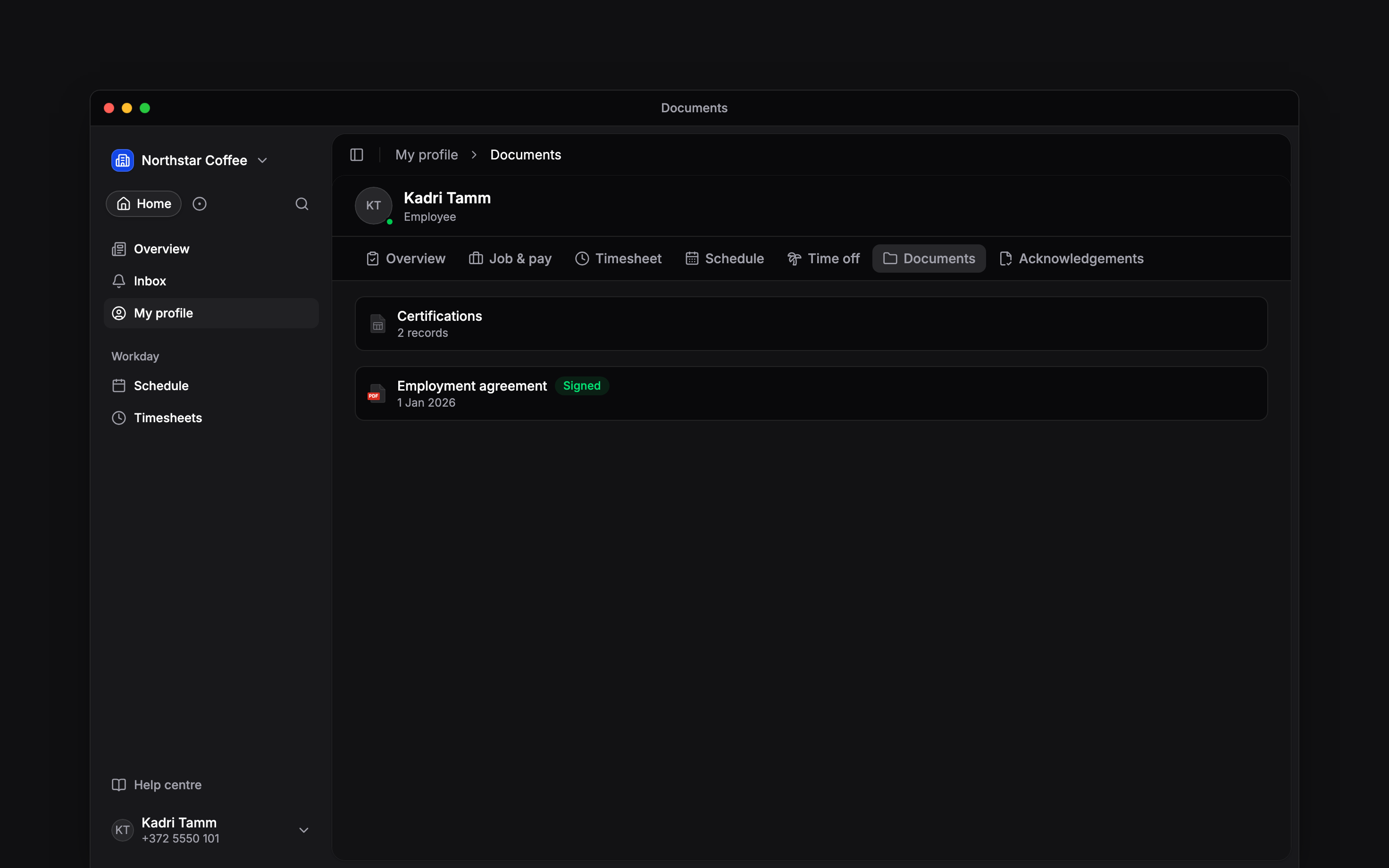Expand the Kadri Tamm account menu chevron
This screenshot has height=868, width=1389.
304,830
